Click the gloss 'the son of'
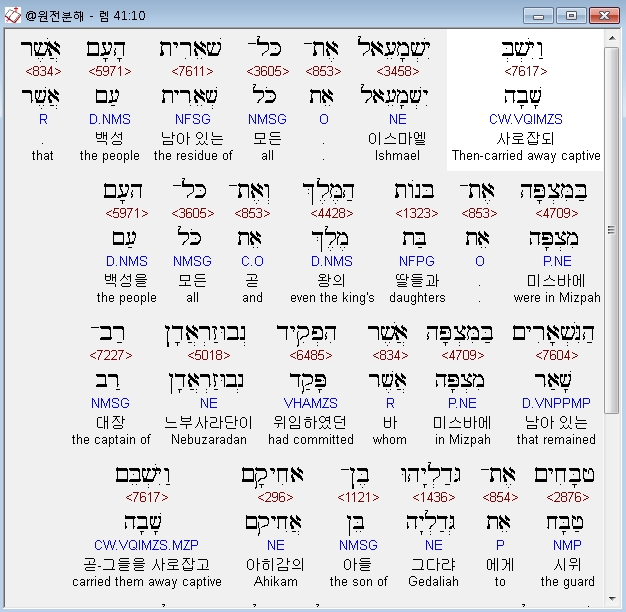The width and height of the screenshot is (626, 612). (x=358, y=582)
